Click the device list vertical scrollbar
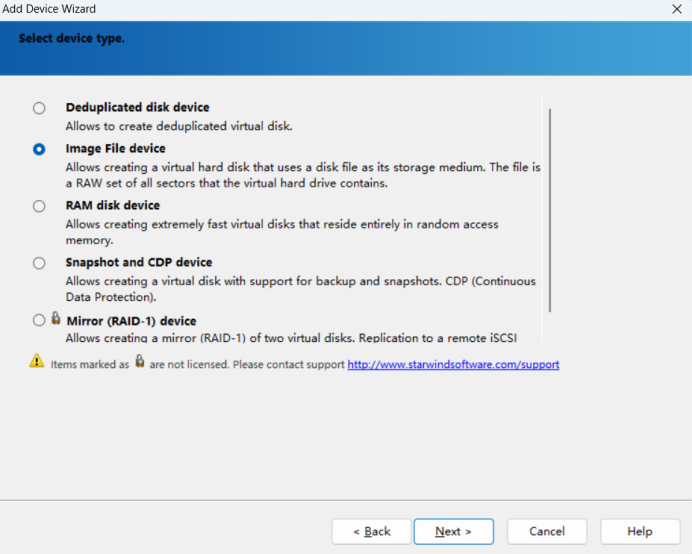Viewport: 692px width, 554px height. pos(550,211)
